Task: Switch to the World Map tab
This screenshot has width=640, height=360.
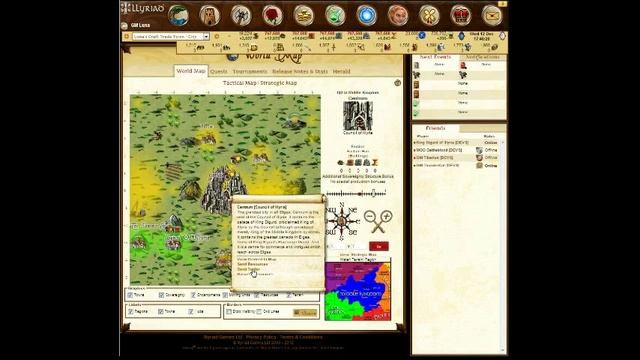Action: (191, 71)
